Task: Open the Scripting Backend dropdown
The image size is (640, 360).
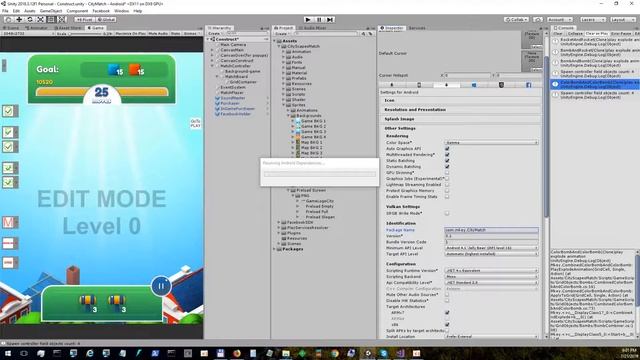Action: pyautogui.click(x=491, y=276)
